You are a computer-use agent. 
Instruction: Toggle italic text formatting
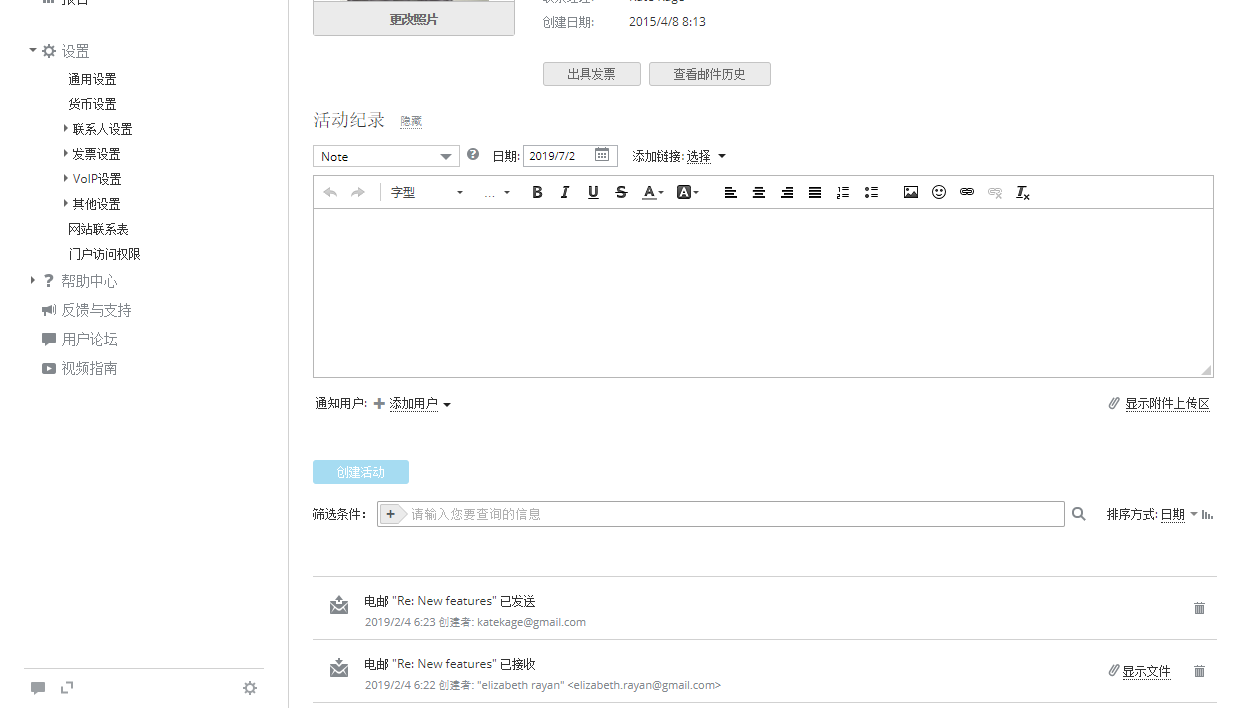[x=565, y=192]
